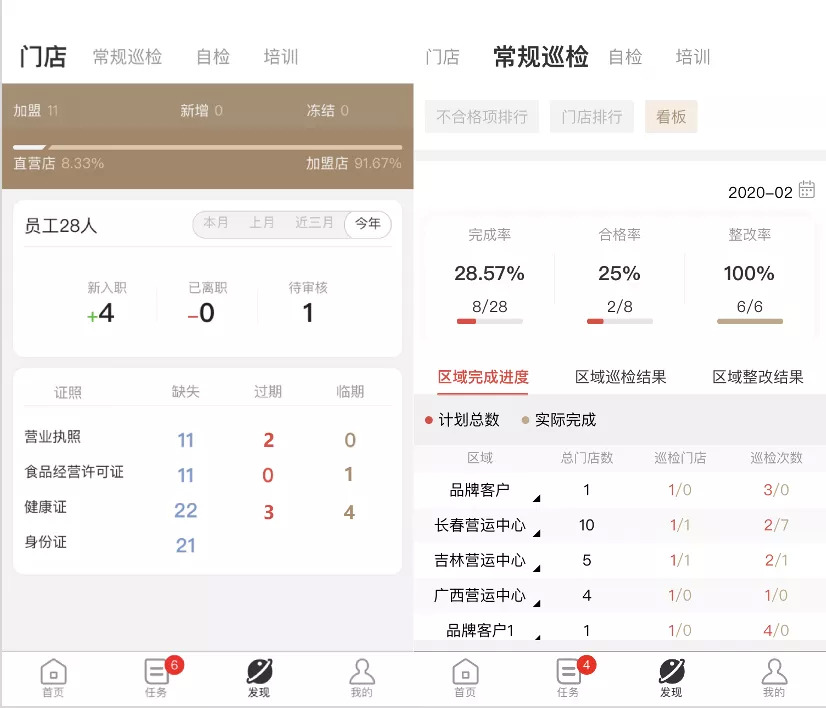Viewport: 826px width, 708px height.
Task: Select the 本月 period option
Action: tap(216, 223)
